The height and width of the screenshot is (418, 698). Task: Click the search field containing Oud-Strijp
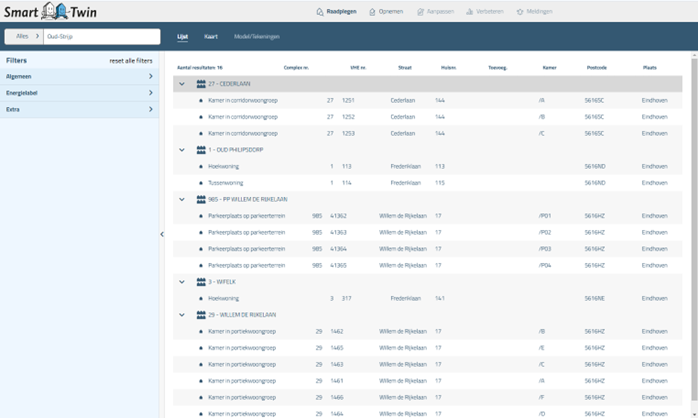coord(100,36)
